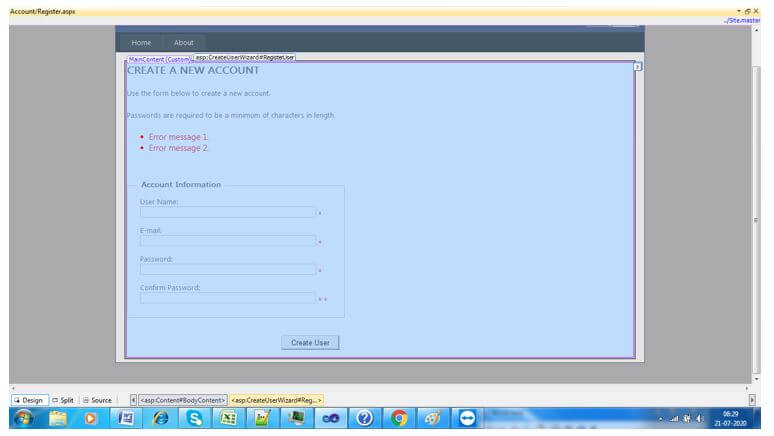Open Internet Explorer from the taskbar

(160, 419)
